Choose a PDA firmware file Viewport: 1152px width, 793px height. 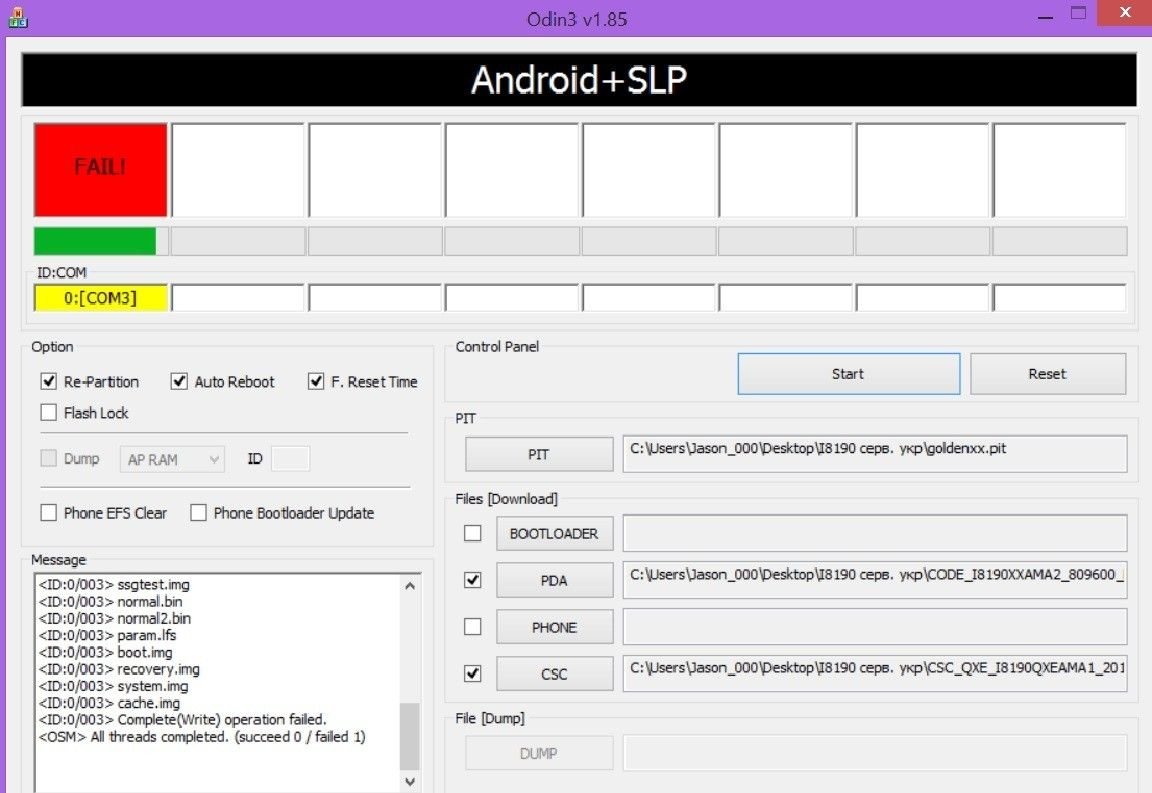[555, 581]
